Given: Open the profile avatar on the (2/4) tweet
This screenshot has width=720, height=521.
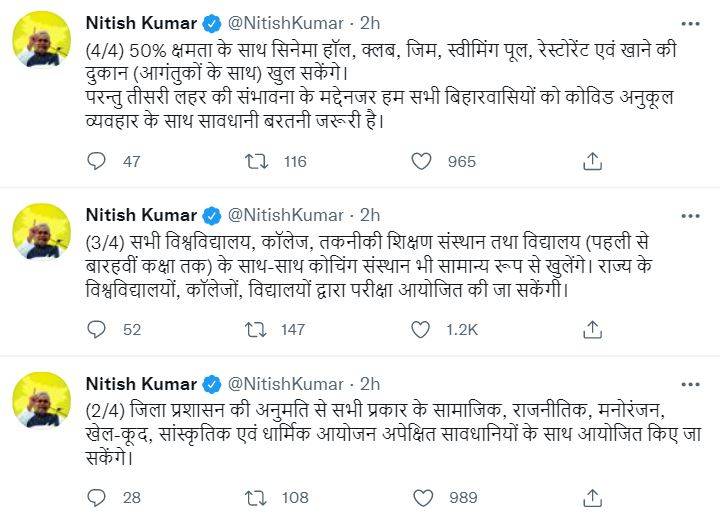Looking at the screenshot, I should (x=41, y=401).
